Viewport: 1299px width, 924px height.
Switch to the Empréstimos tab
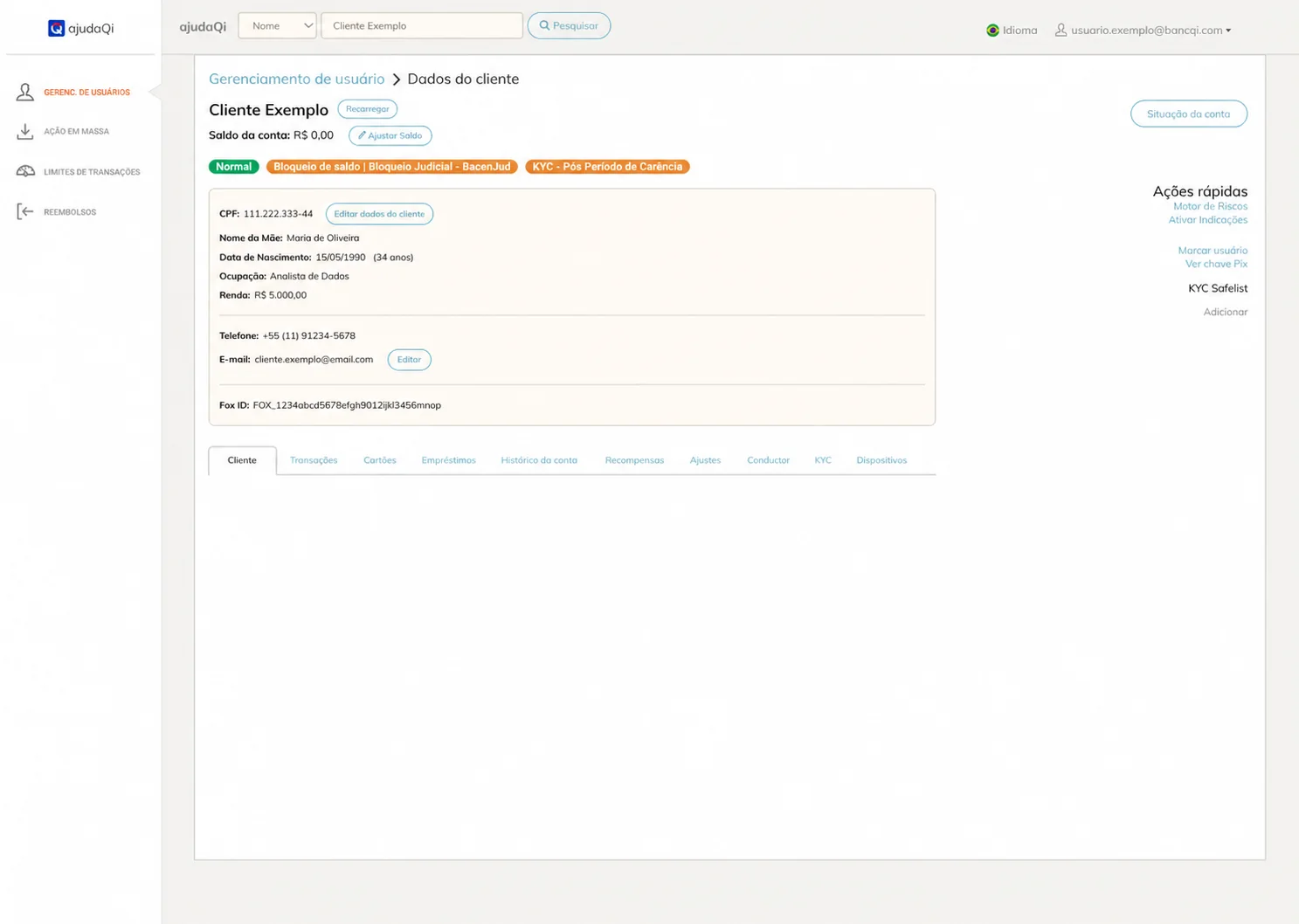(448, 460)
